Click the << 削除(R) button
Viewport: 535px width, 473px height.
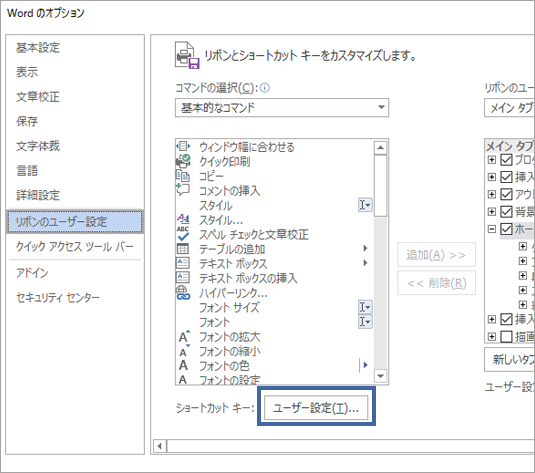(436, 283)
